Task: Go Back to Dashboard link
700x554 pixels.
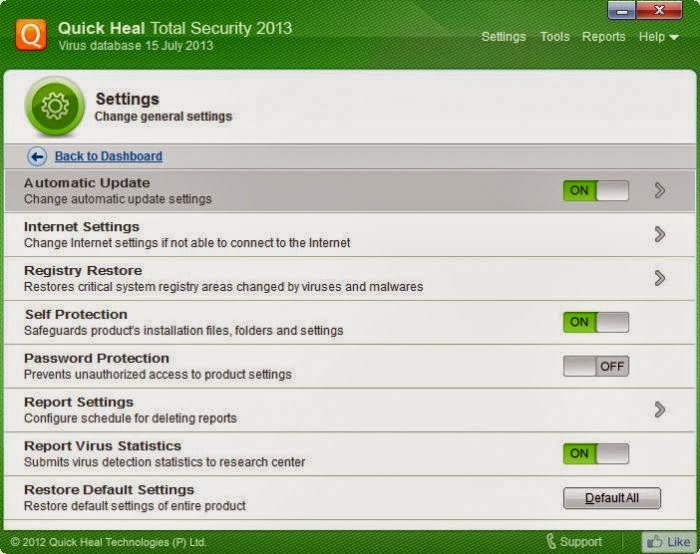Action: click(x=108, y=156)
